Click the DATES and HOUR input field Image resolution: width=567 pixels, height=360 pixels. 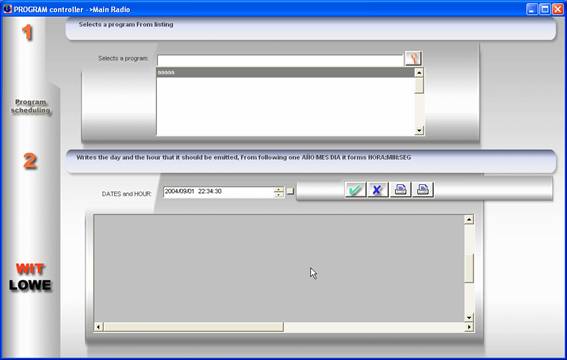click(219, 192)
